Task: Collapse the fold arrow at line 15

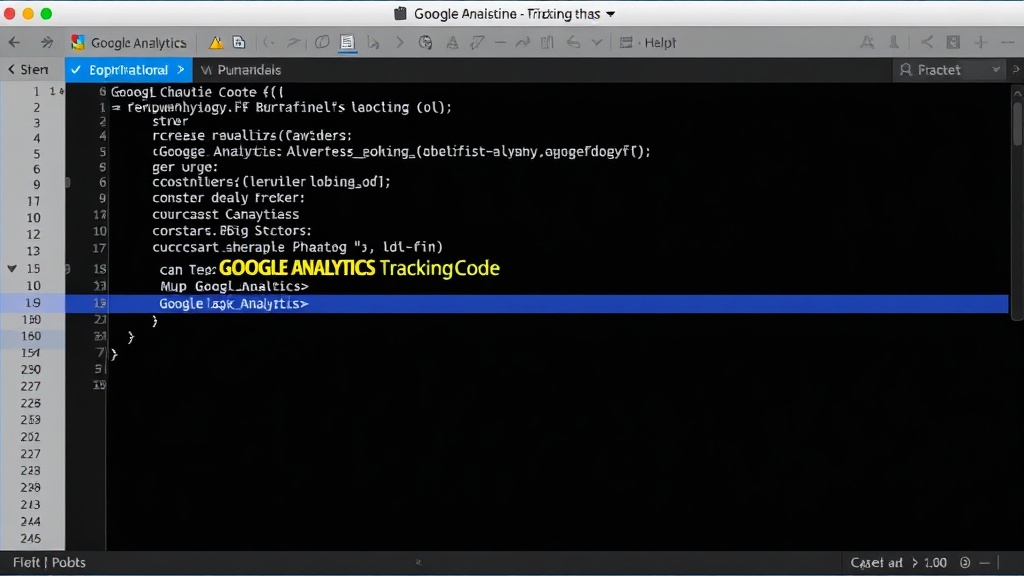Action: [x=12, y=268]
